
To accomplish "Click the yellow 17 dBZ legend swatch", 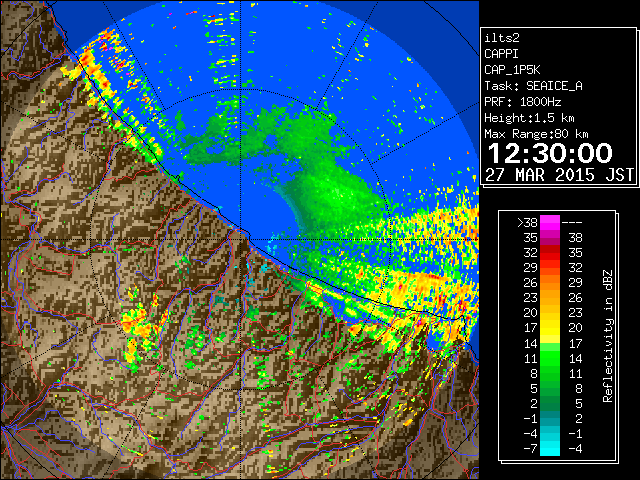I will coord(550,328).
